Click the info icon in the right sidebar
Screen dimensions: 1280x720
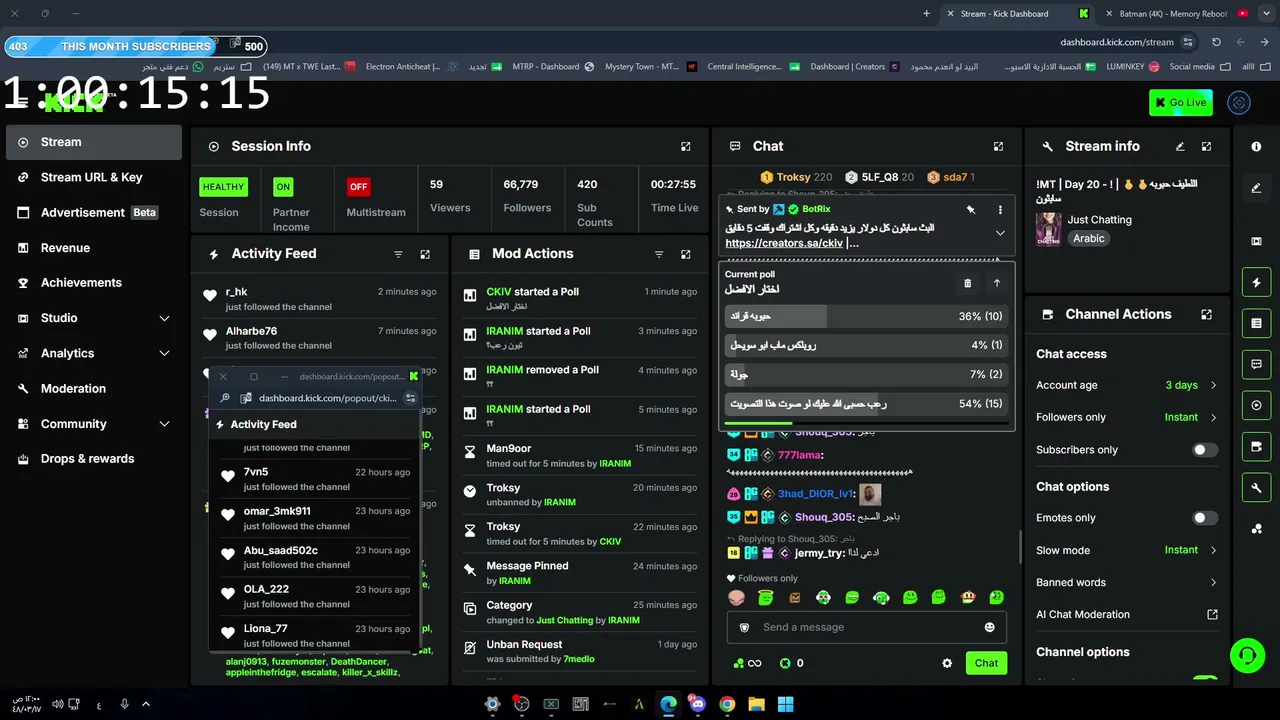1257,146
